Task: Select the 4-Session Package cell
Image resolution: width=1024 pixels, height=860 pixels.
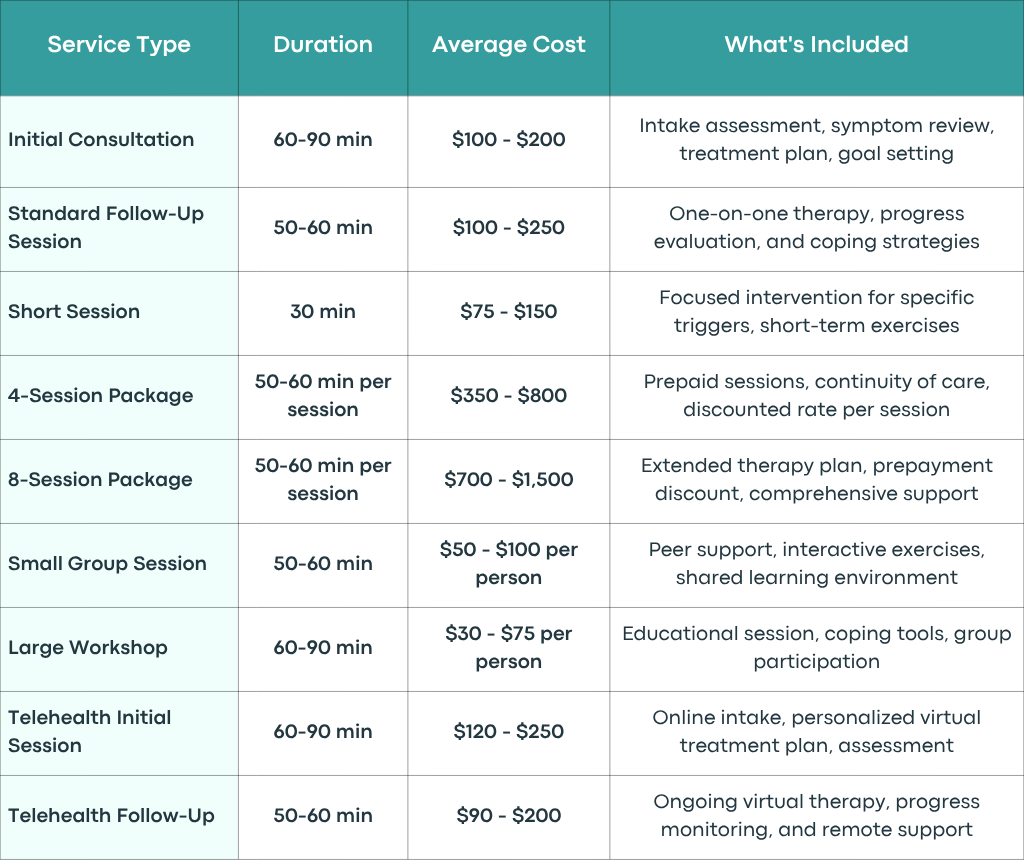Action: pos(119,396)
